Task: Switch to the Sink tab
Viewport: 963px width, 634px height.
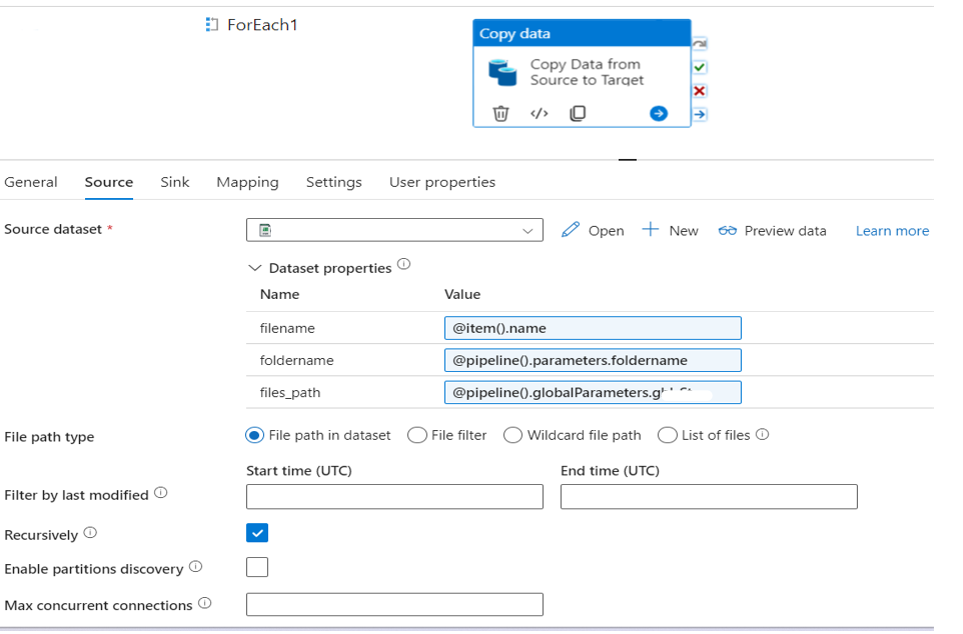Action: click(x=175, y=182)
